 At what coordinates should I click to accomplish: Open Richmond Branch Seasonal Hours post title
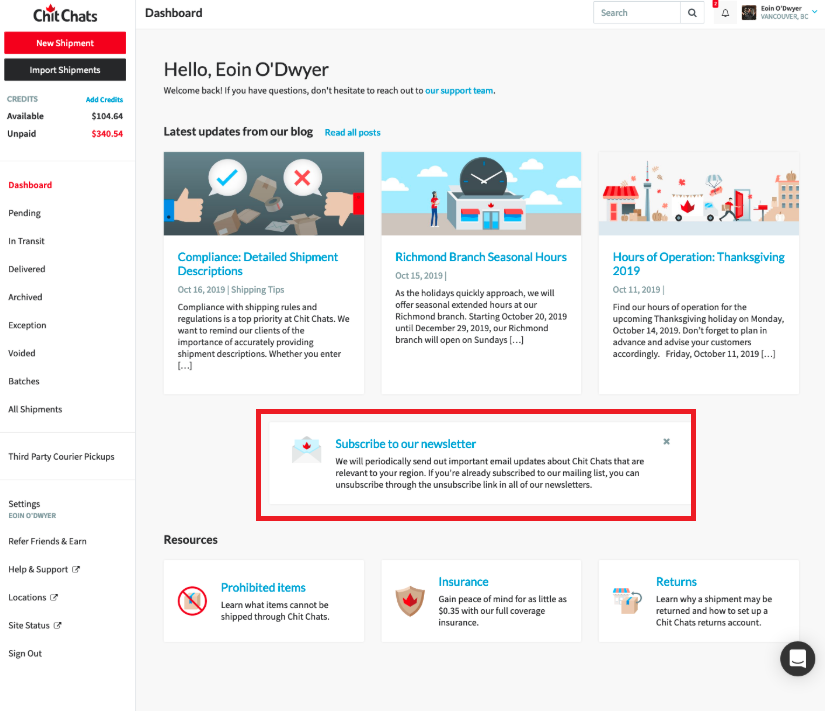click(x=481, y=257)
